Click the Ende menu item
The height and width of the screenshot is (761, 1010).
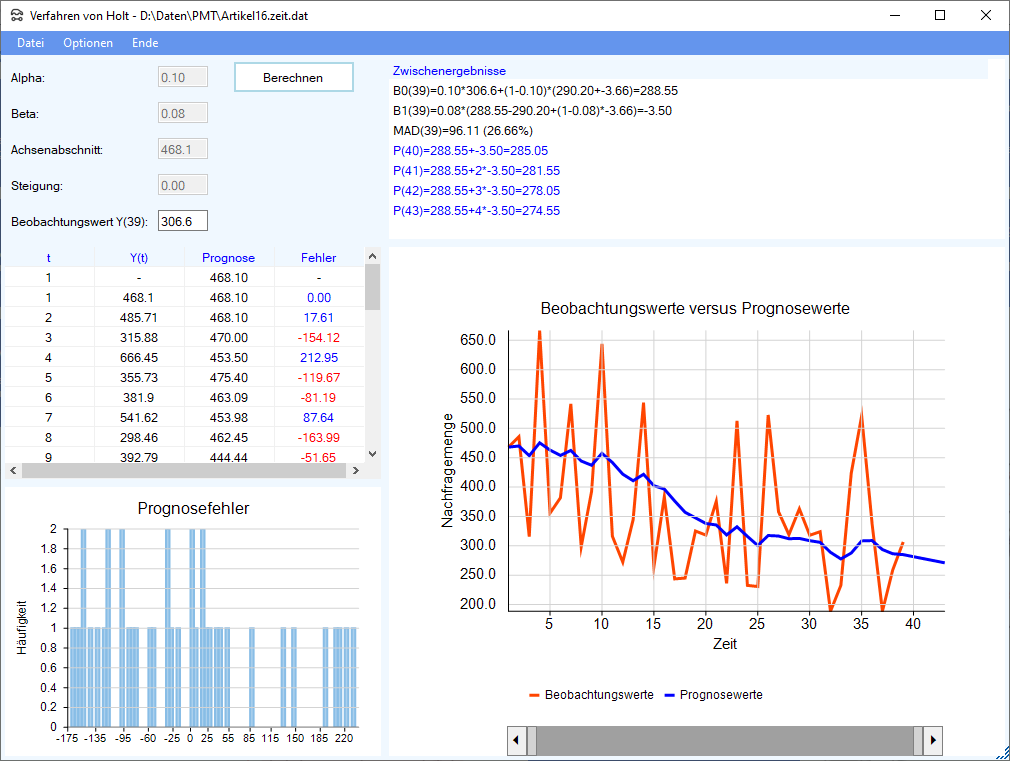coord(145,43)
